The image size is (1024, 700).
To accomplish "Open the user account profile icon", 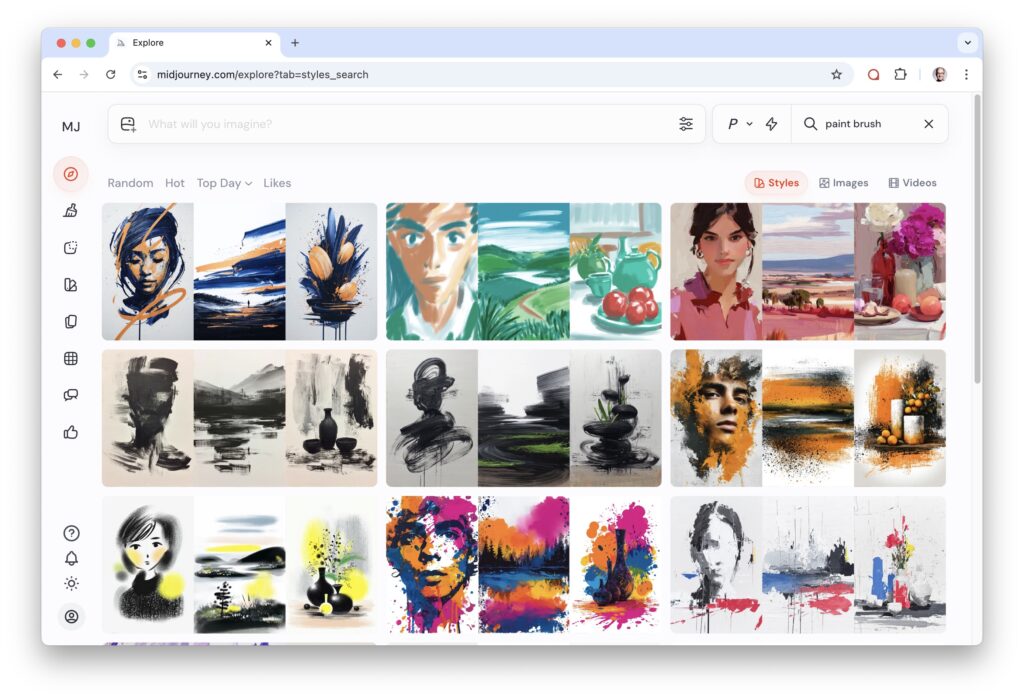I will pos(71,616).
